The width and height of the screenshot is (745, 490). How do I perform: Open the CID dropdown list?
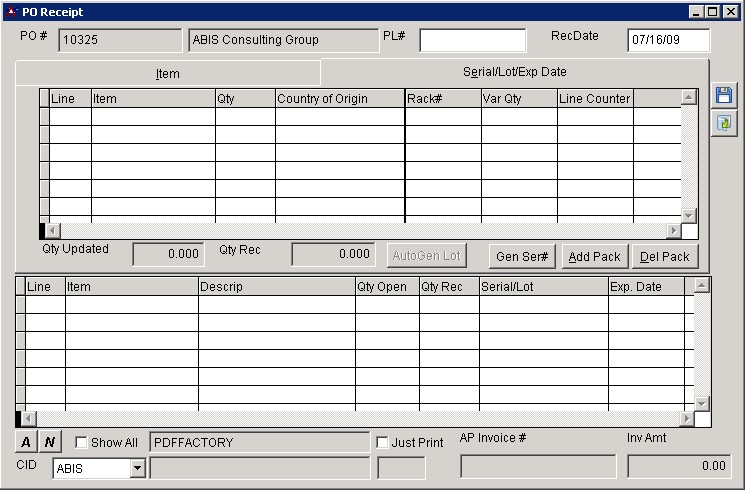coord(138,468)
